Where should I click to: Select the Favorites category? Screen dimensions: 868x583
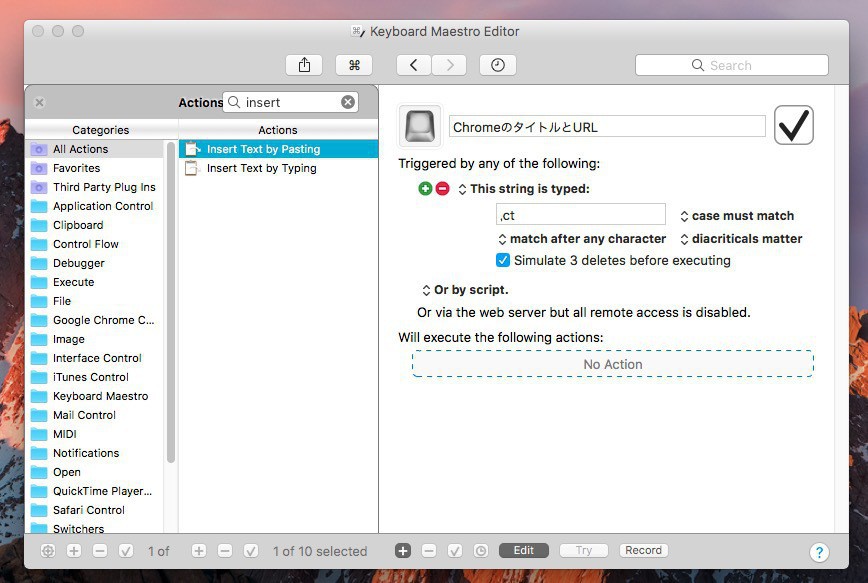94,168
